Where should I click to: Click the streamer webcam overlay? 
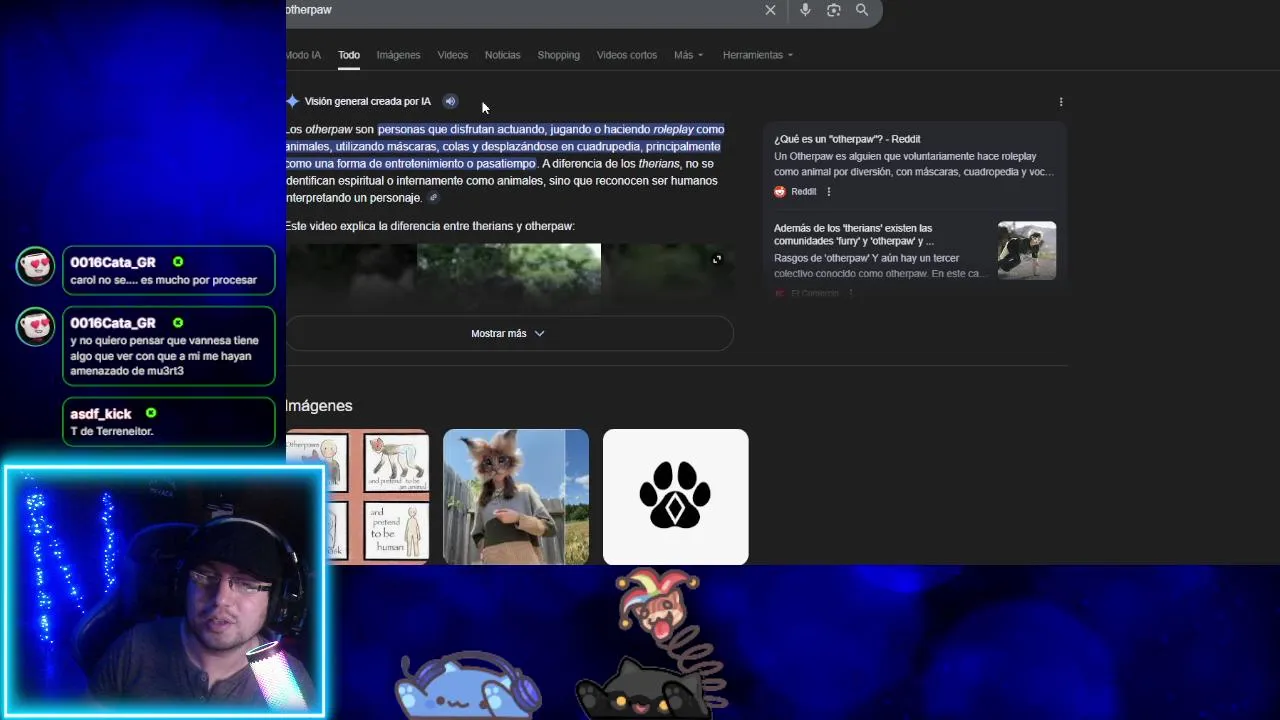pos(163,591)
